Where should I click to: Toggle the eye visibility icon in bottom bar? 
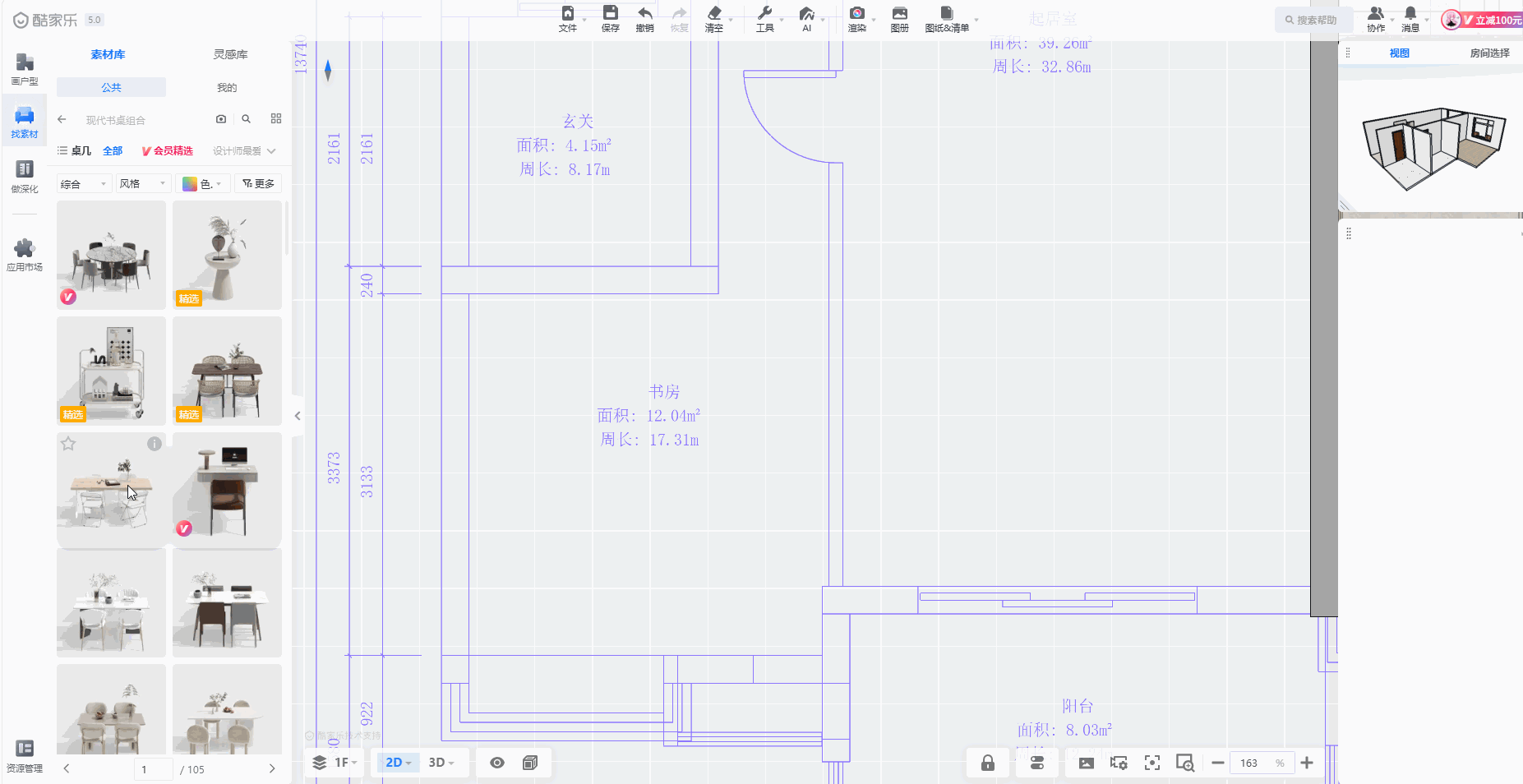[x=497, y=763]
